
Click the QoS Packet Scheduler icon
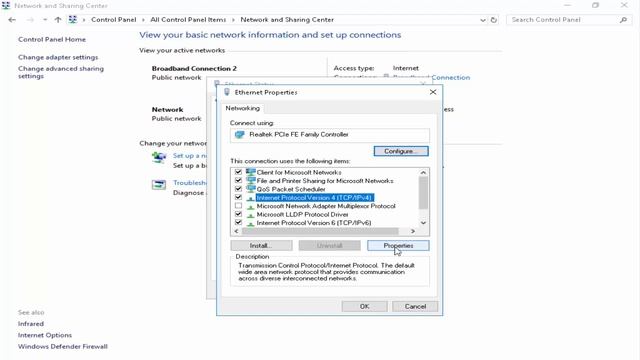click(250, 189)
